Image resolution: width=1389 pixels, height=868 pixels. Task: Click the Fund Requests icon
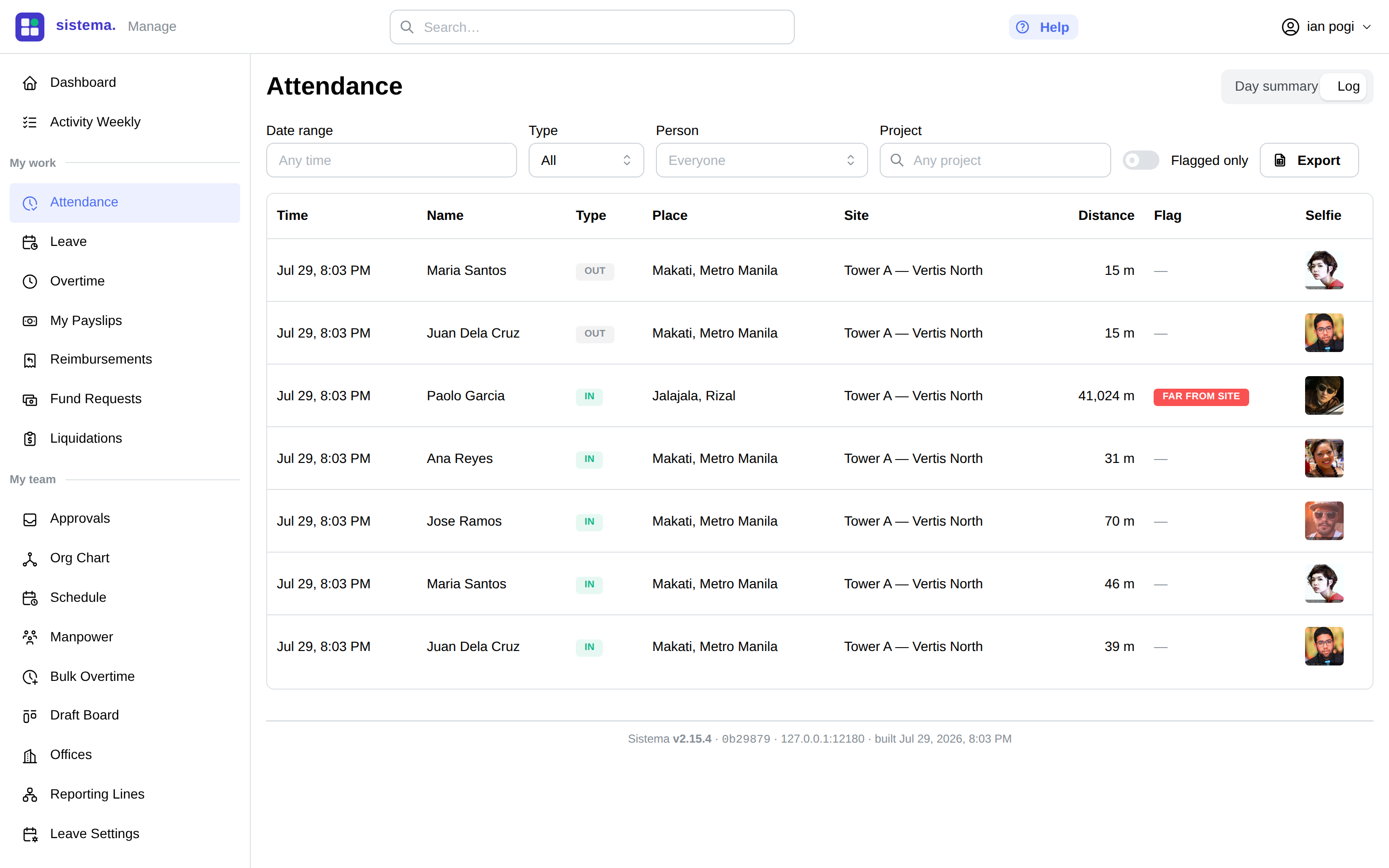(30, 400)
